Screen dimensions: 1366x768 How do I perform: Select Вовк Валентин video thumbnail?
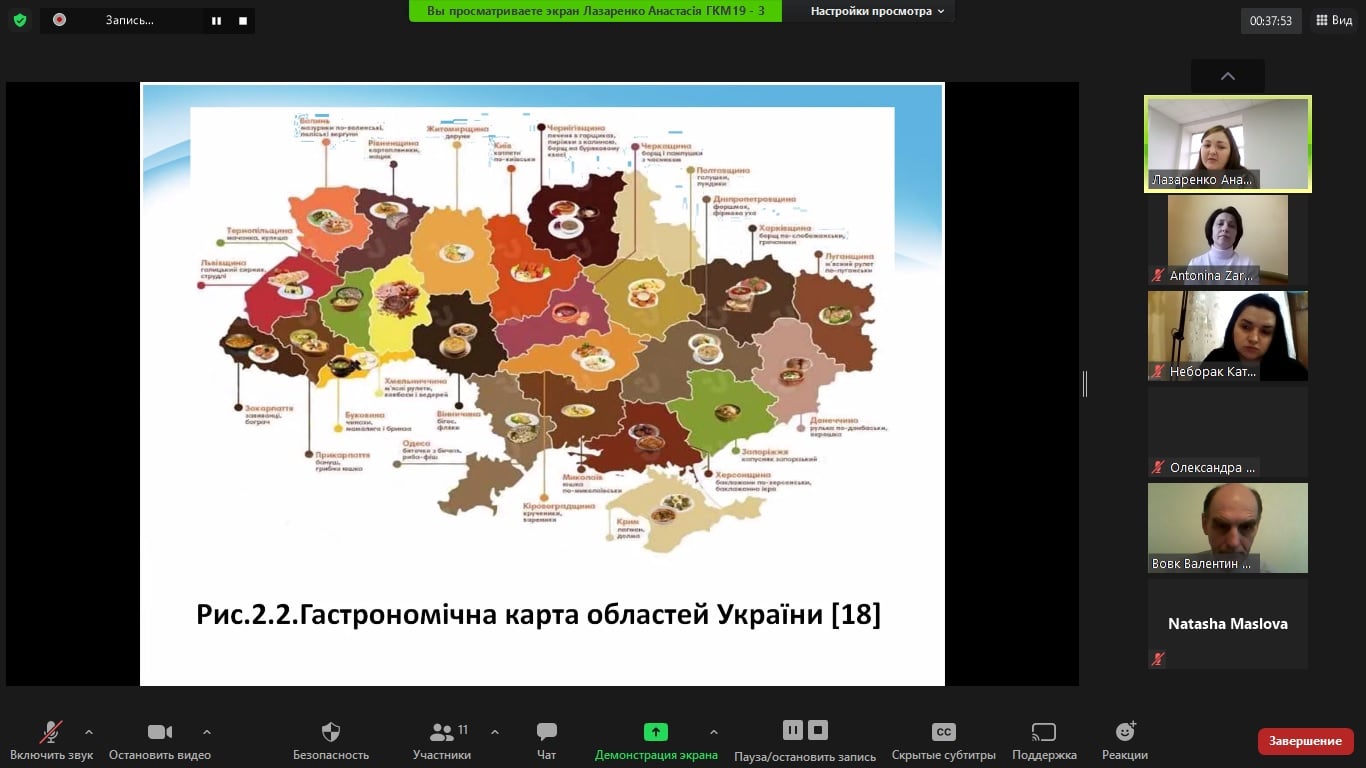pyautogui.click(x=1227, y=527)
